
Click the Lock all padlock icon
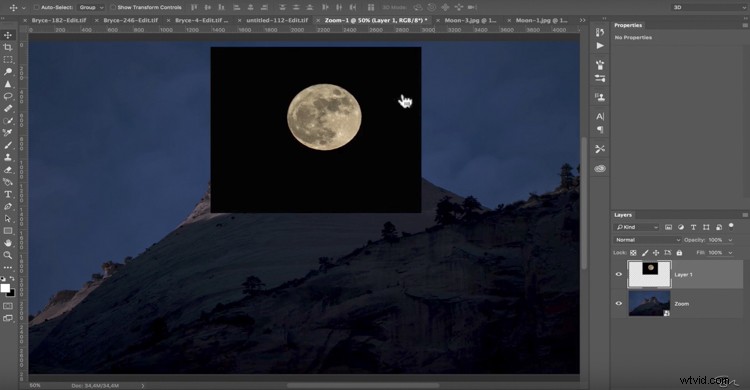click(x=679, y=253)
